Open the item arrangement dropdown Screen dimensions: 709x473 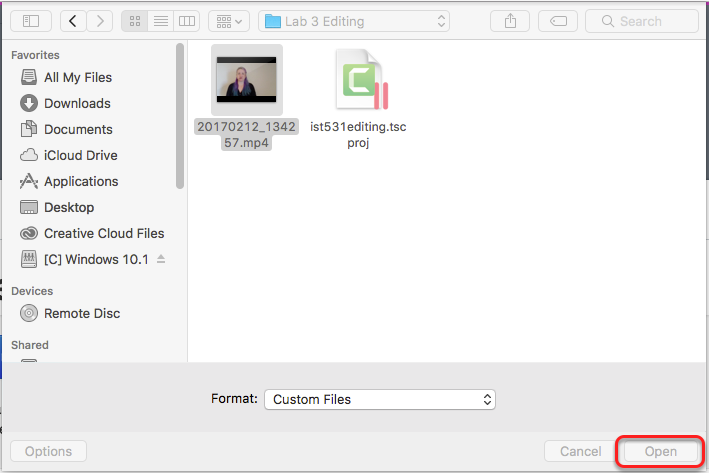(x=228, y=20)
